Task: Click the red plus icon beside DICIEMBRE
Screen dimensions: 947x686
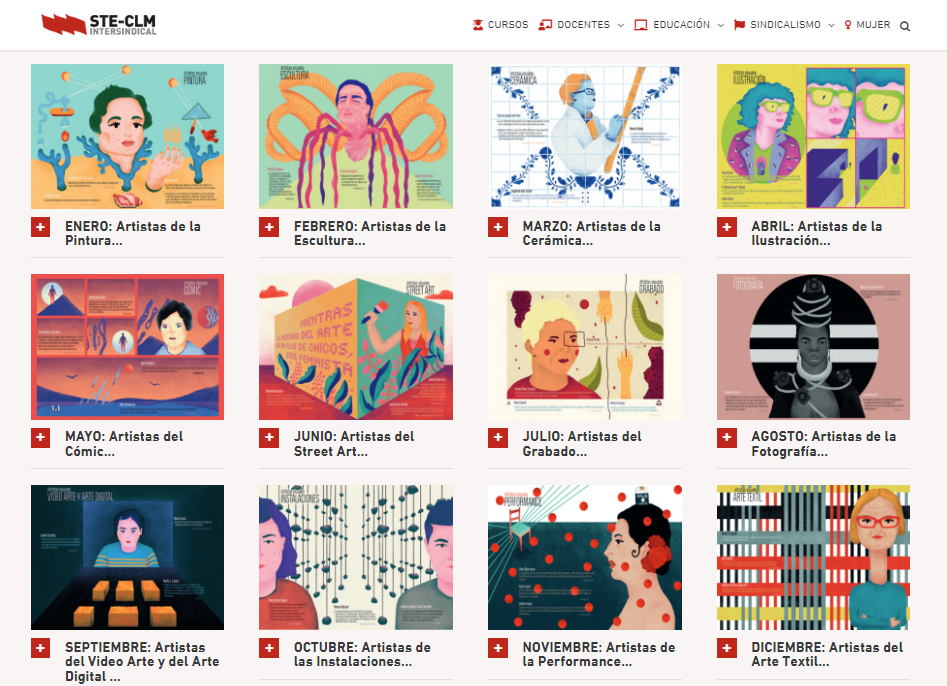Action: 727,649
